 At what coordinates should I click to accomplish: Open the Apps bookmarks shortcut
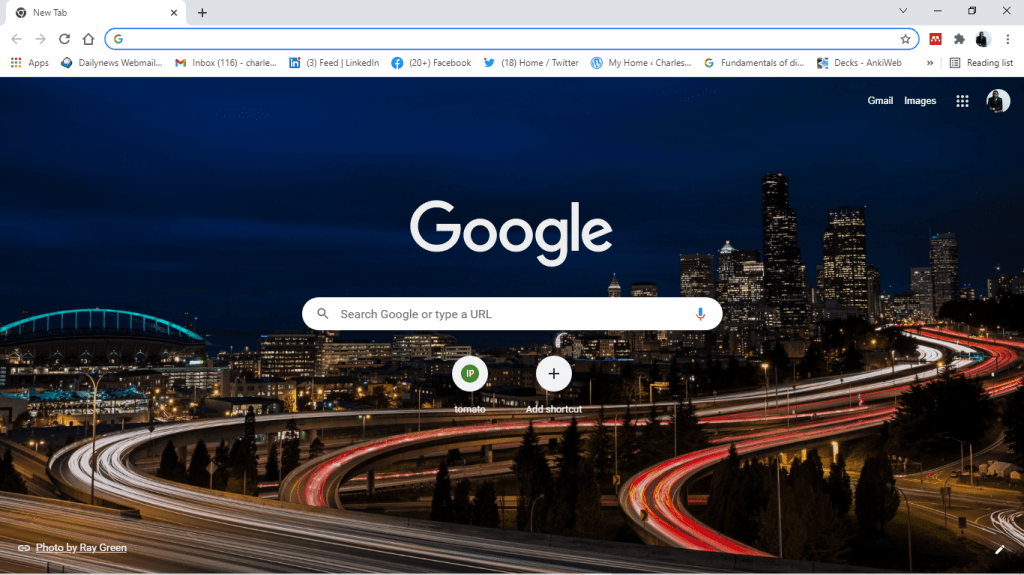click(x=30, y=62)
